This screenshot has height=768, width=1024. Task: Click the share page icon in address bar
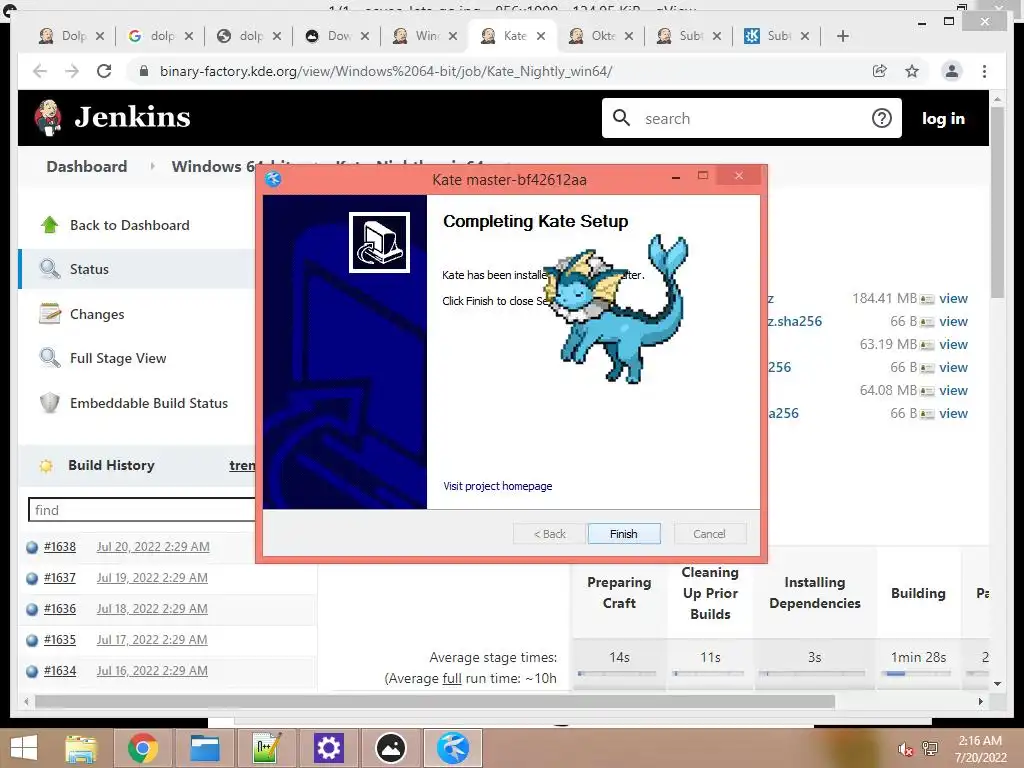tap(880, 71)
